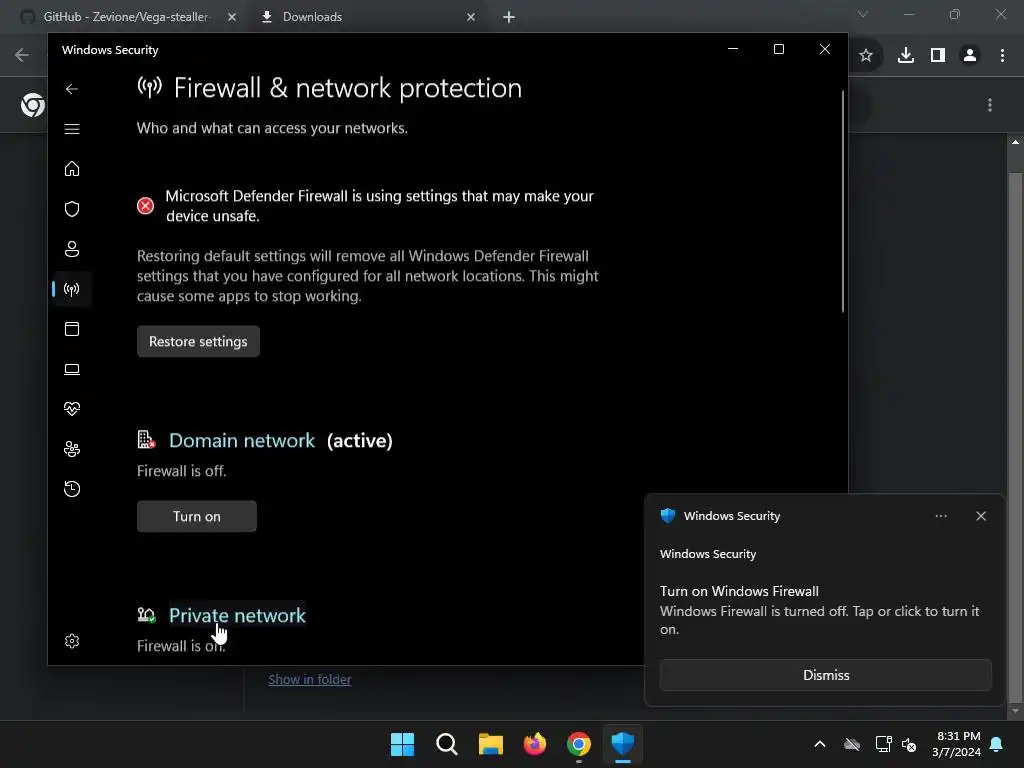Toggle Chrome side panel icon
This screenshot has height=768, width=1024.
click(x=938, y=56)
